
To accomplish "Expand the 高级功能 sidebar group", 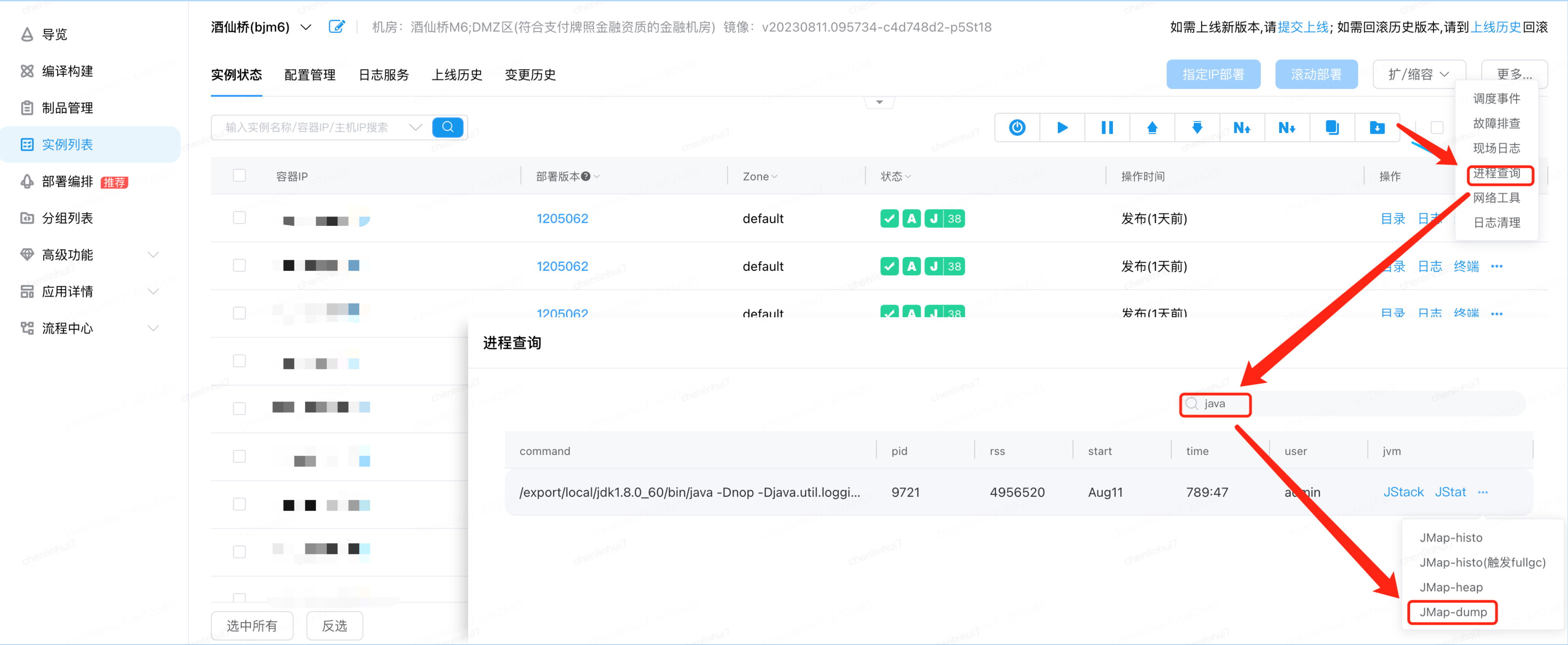I will [153, 254].
